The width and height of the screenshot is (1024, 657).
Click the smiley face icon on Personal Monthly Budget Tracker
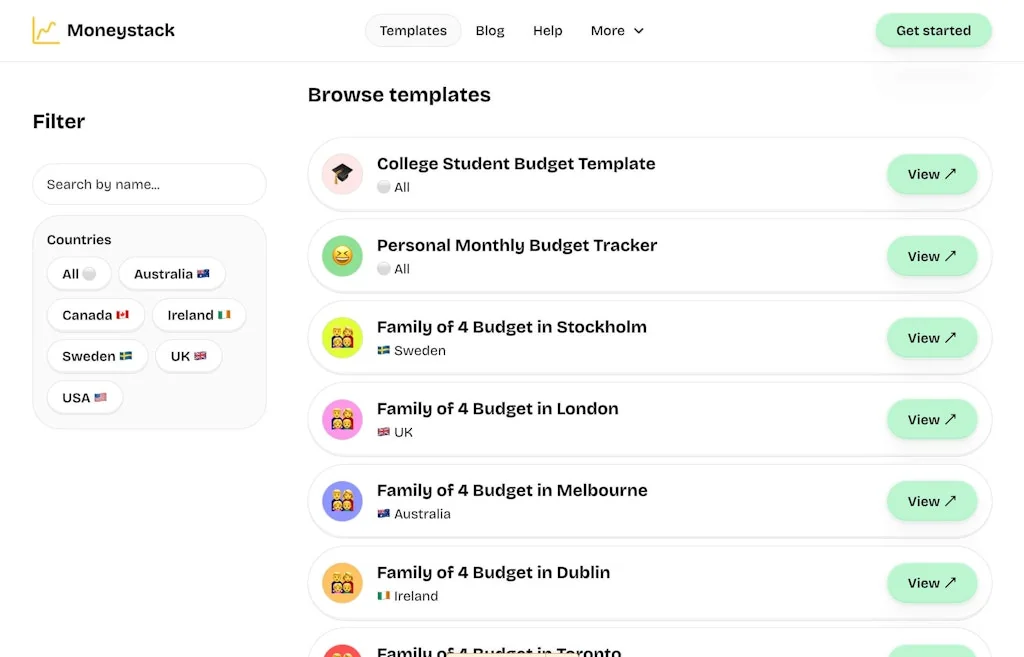click(x=342, y=256)
